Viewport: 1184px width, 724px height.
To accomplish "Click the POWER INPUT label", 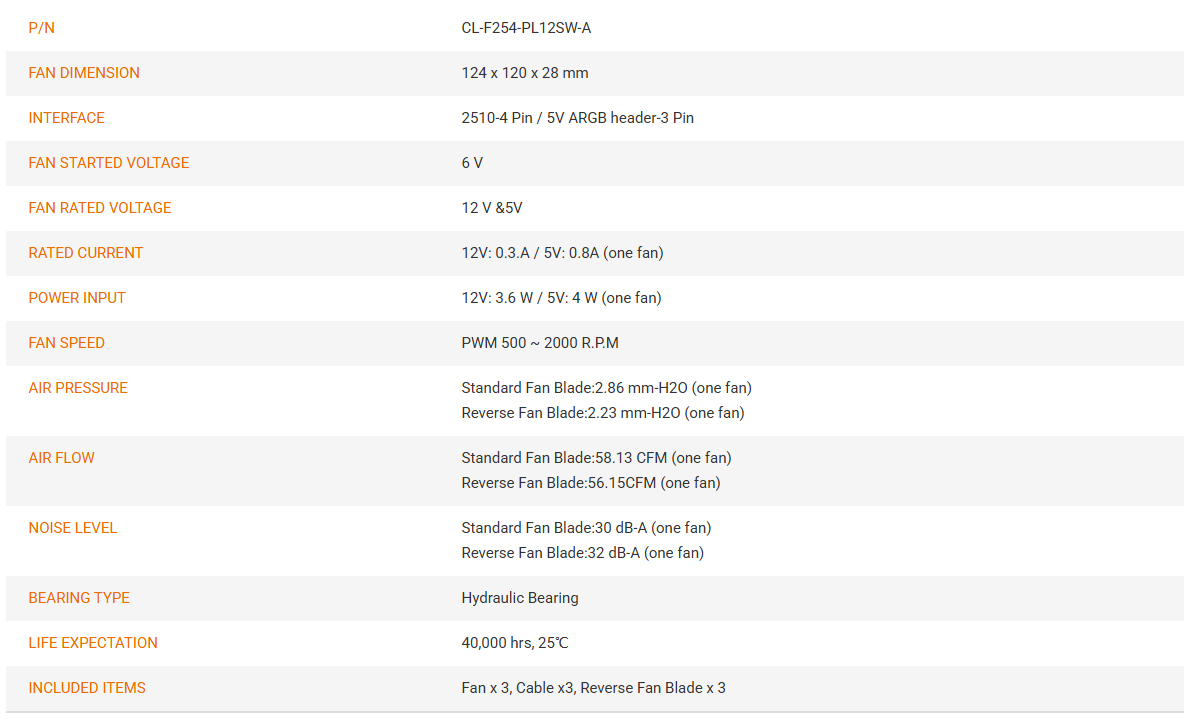I will [77, 298].
